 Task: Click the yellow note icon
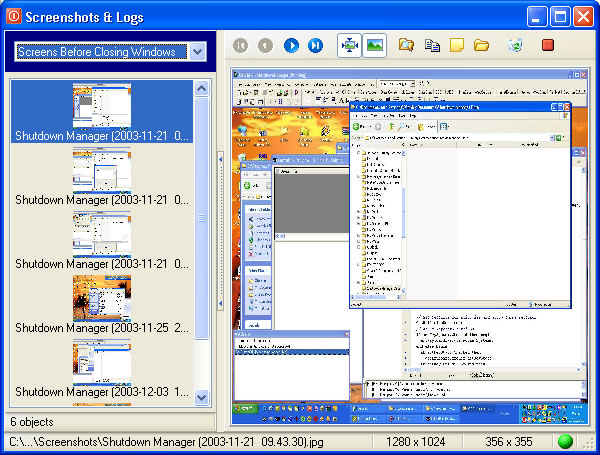tap(457, 45)
